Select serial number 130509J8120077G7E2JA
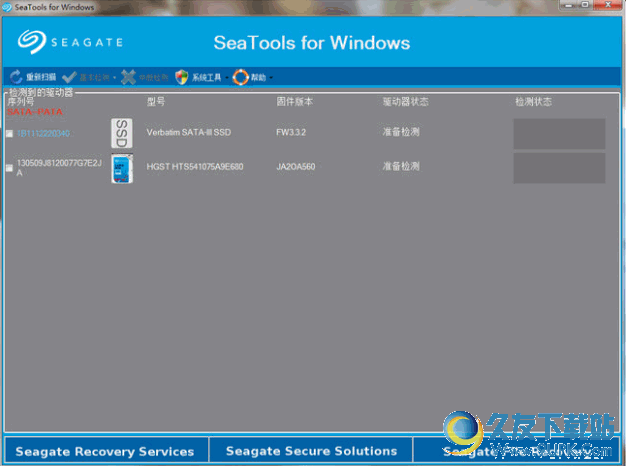 tap(59, 168)
